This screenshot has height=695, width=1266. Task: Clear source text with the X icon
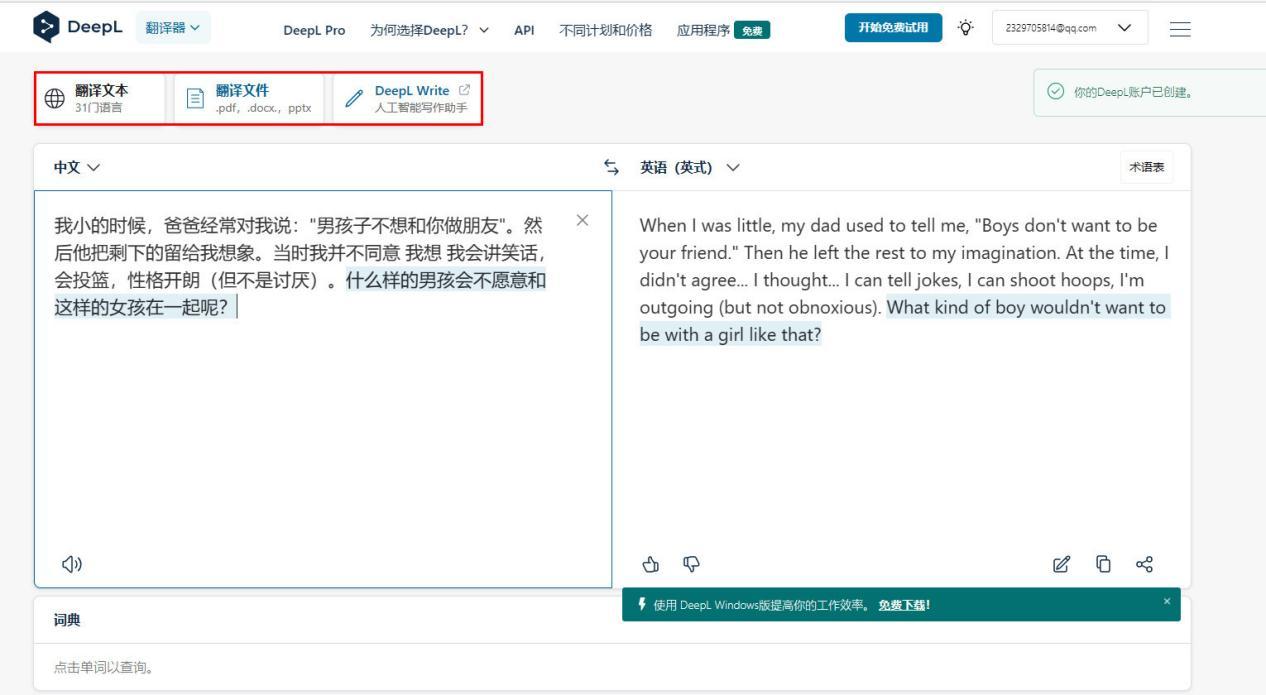click(x=582, y=222)
